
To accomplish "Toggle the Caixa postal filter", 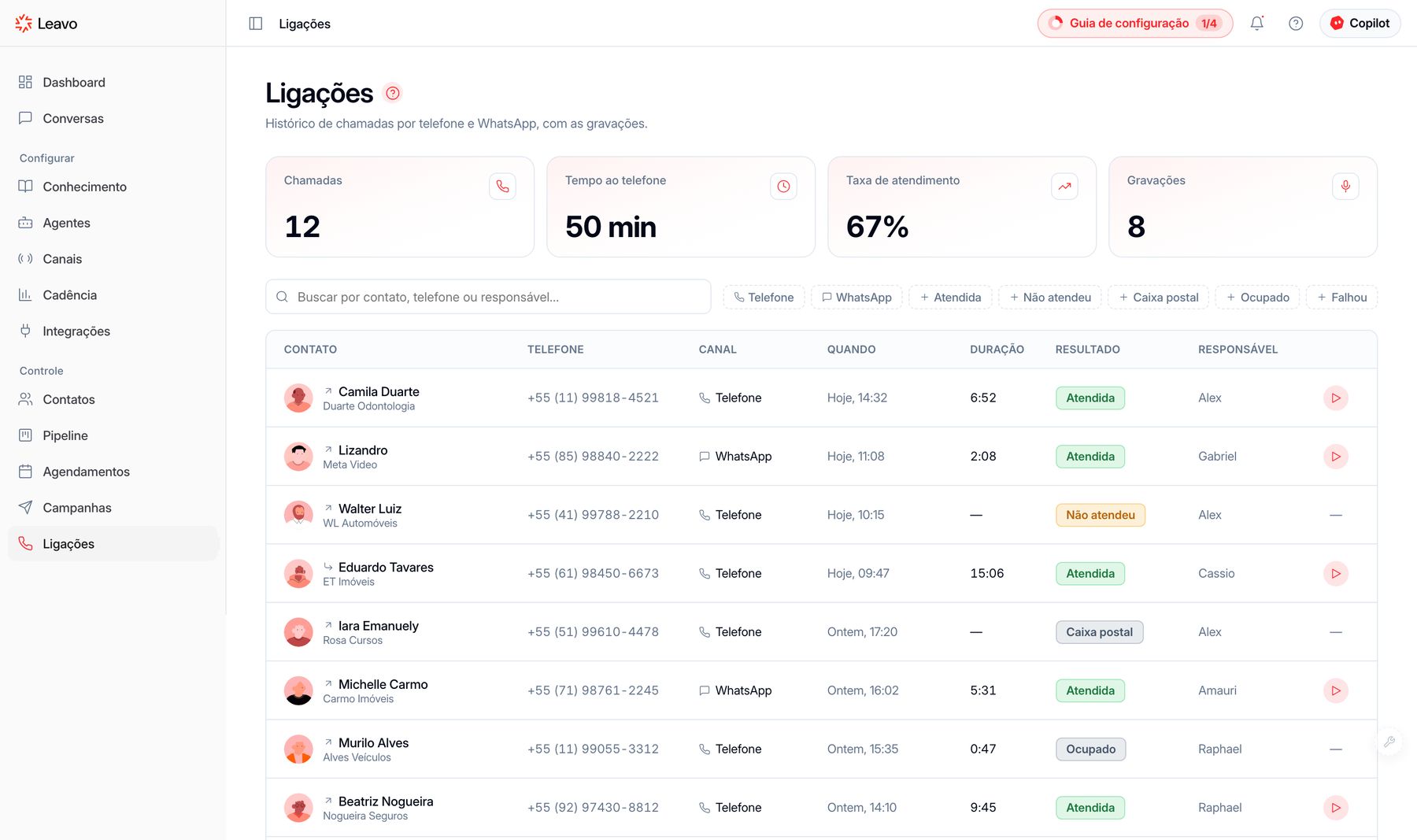I will [x=1159, y=298].
